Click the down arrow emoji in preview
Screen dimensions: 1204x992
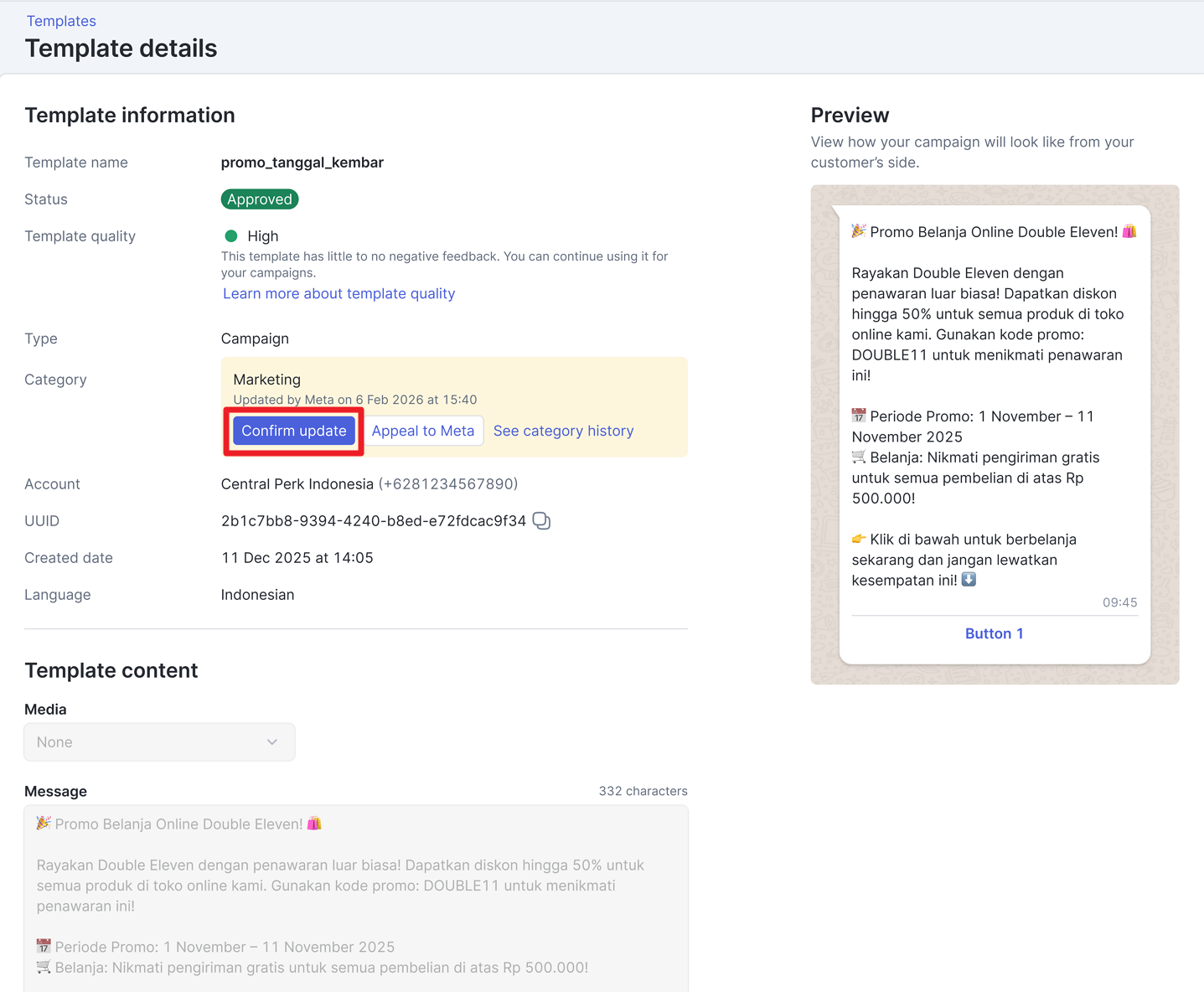coord(969,580)
